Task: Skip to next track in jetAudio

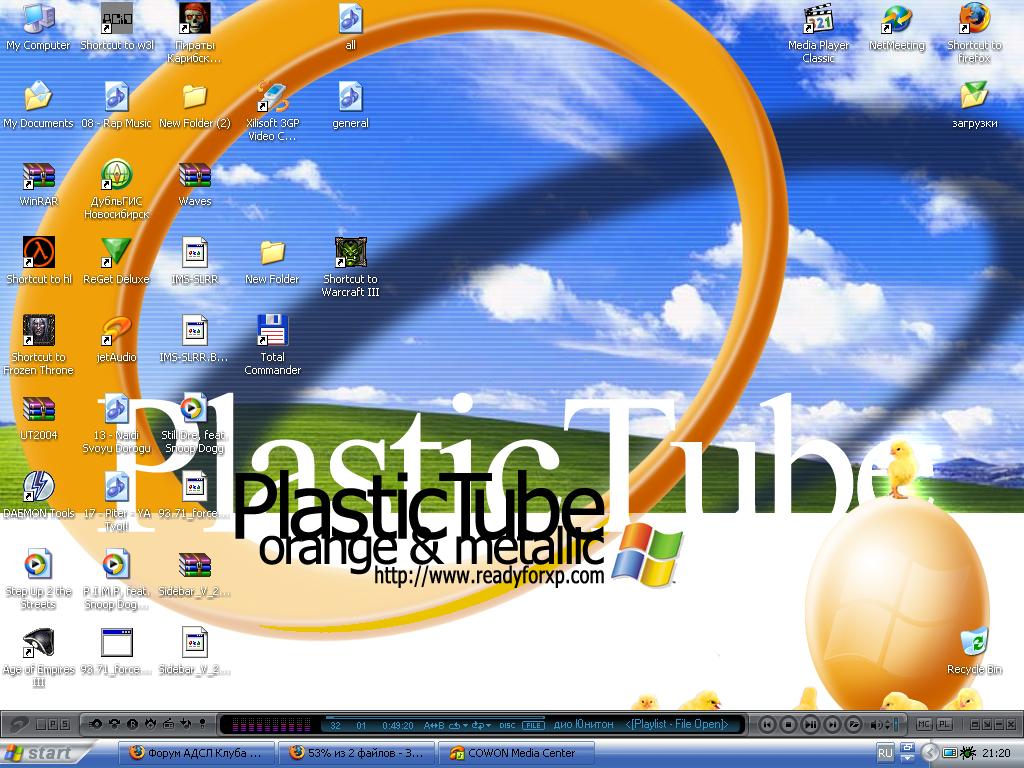Action: (x=832, y=724)
